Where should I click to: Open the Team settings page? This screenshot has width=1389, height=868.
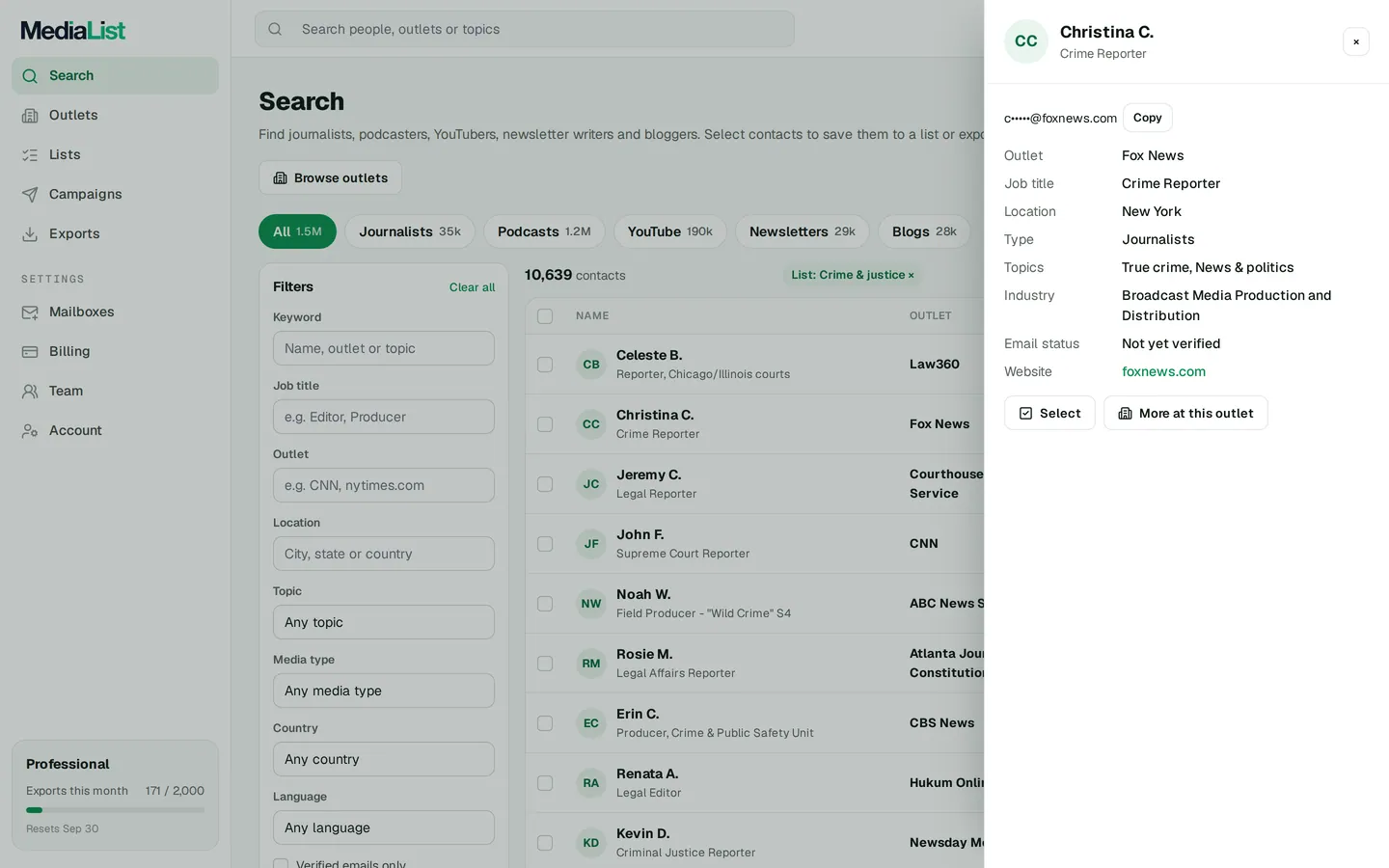click(x=115, y=391)
